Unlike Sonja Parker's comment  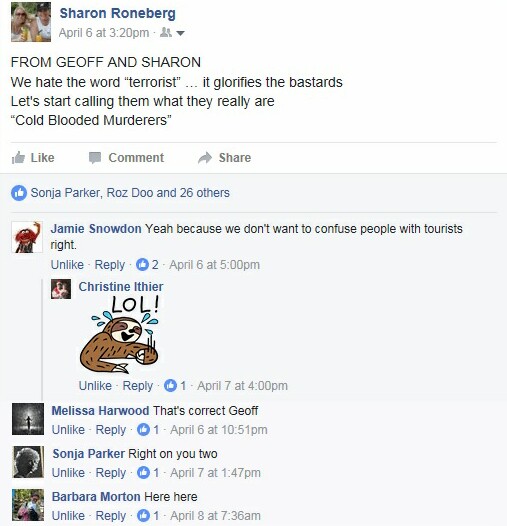68,473
